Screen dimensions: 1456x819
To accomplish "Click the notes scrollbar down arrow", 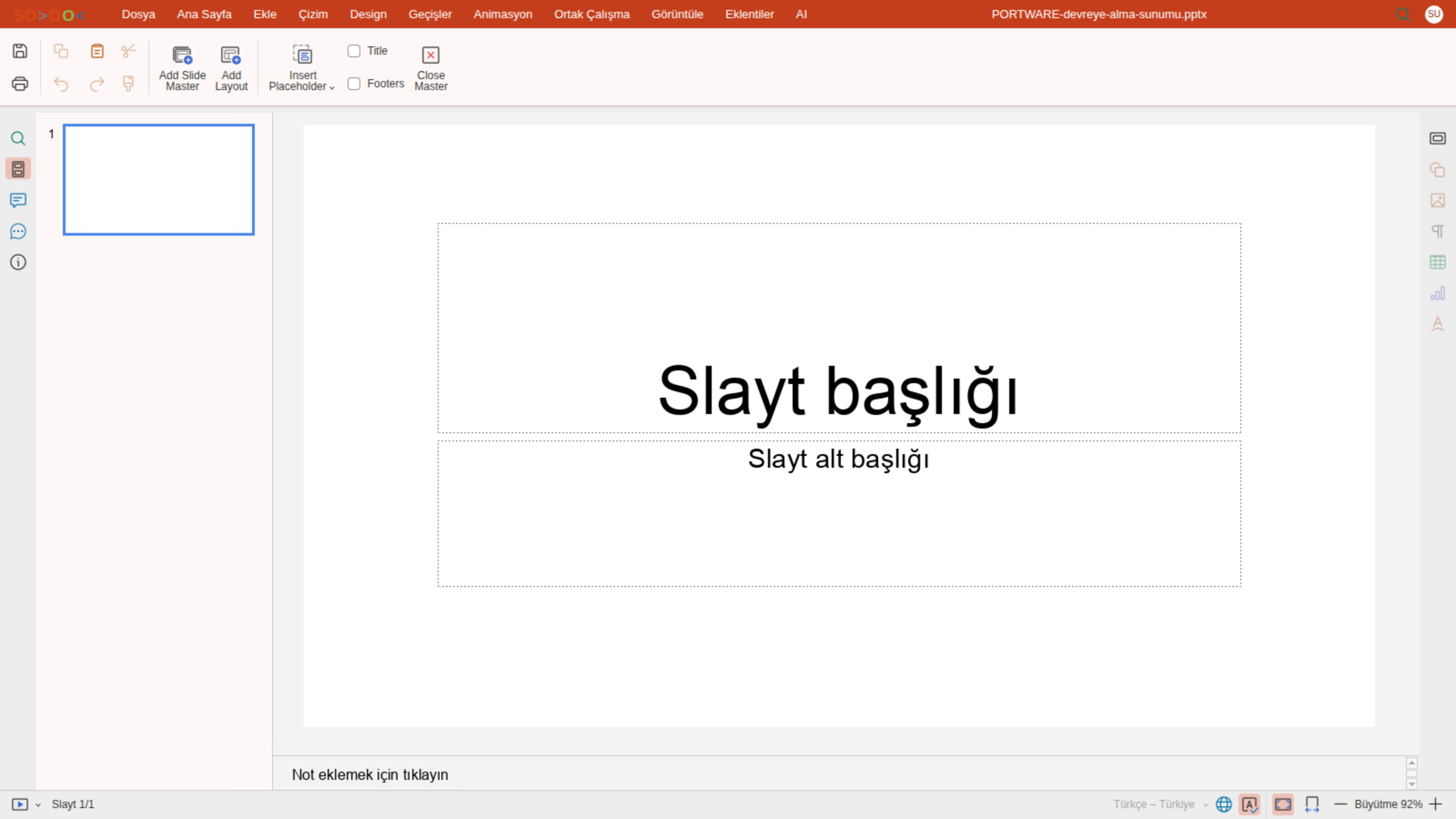I will (1411, 784).
